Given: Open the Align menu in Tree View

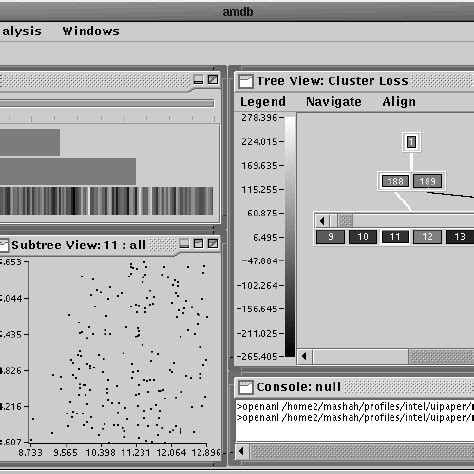Looking at the screenshot, I should click(x=399, y=102).
